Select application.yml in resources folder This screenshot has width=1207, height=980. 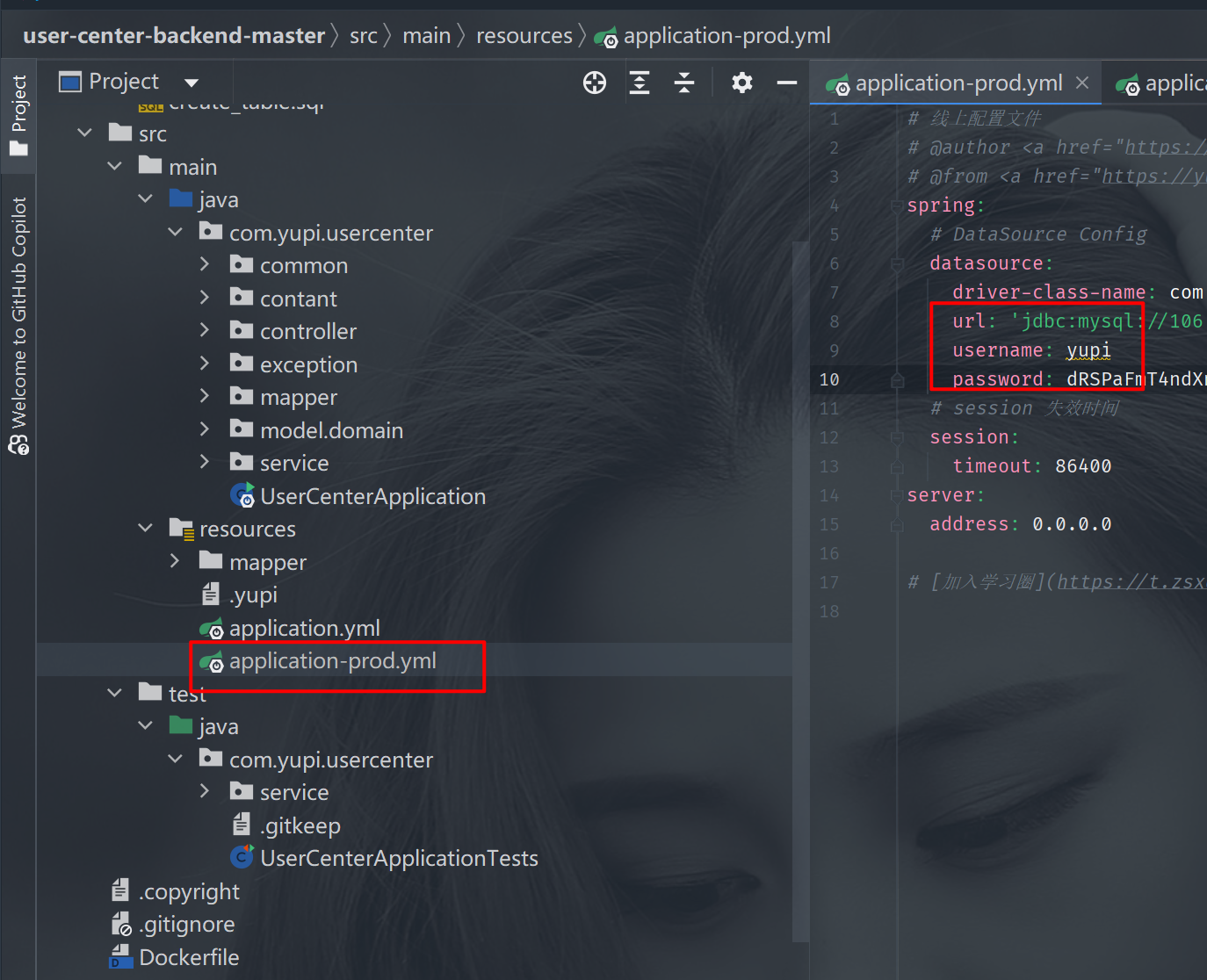(x=304, y=628)
